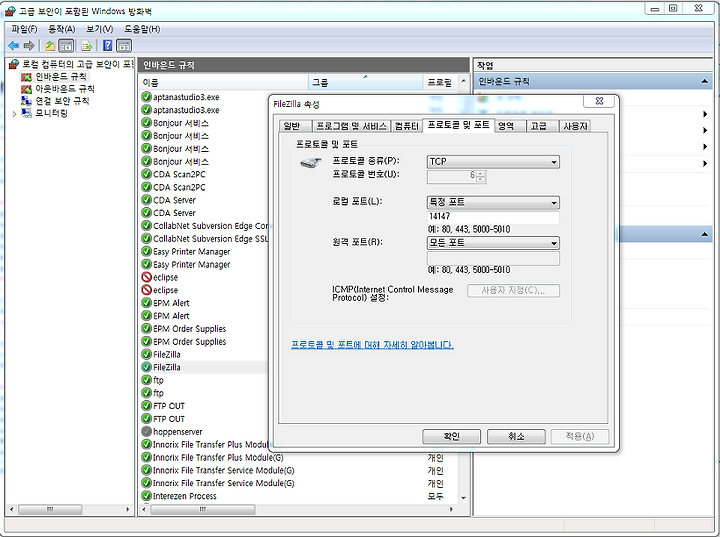Viewport: 720px width, 537px height.
Task: Select disabled hoppenserver rule icon
Action: coord(146,431)
